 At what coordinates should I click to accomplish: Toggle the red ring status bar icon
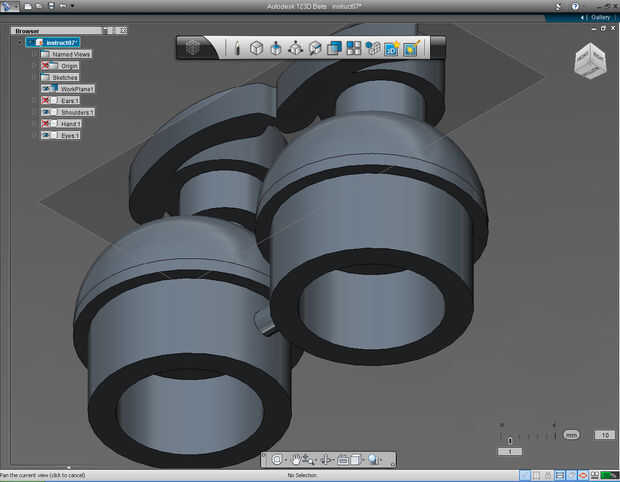pyautogui.click(x=583, y=475)
